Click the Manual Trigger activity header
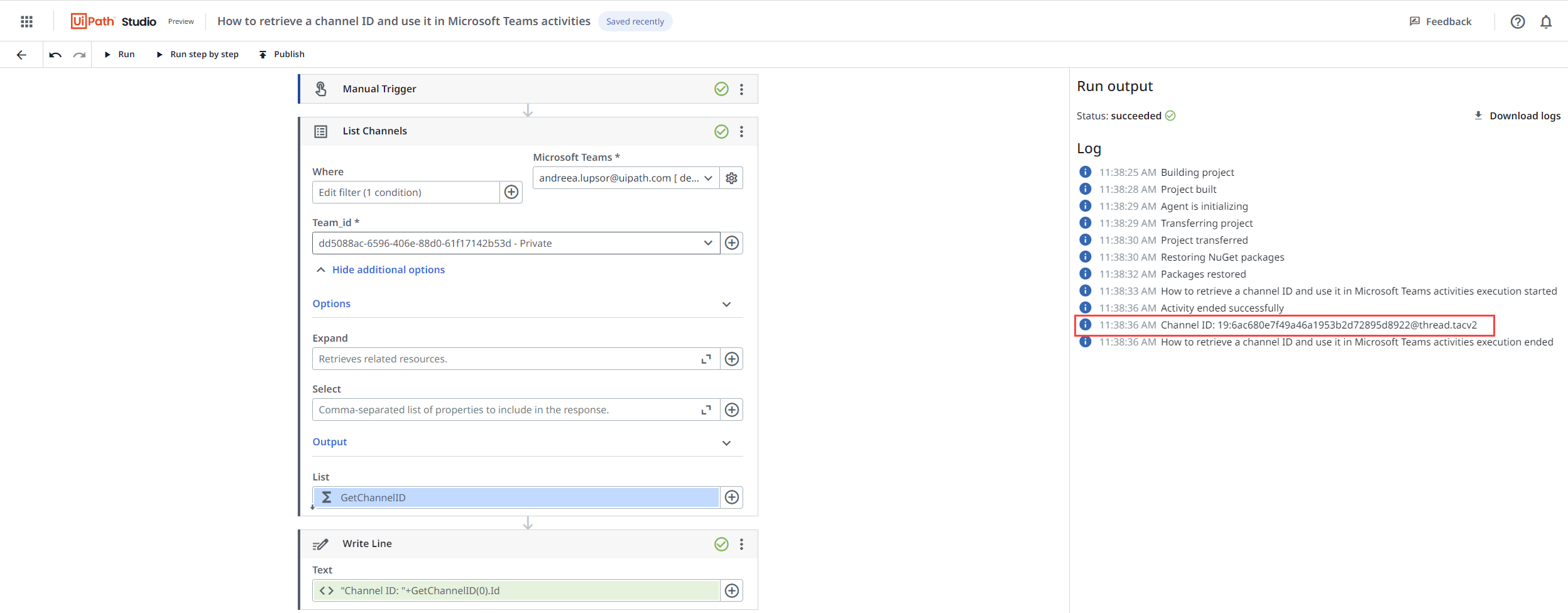The width and height of the screenshot is (1568, 613). [x=528, y=89]
